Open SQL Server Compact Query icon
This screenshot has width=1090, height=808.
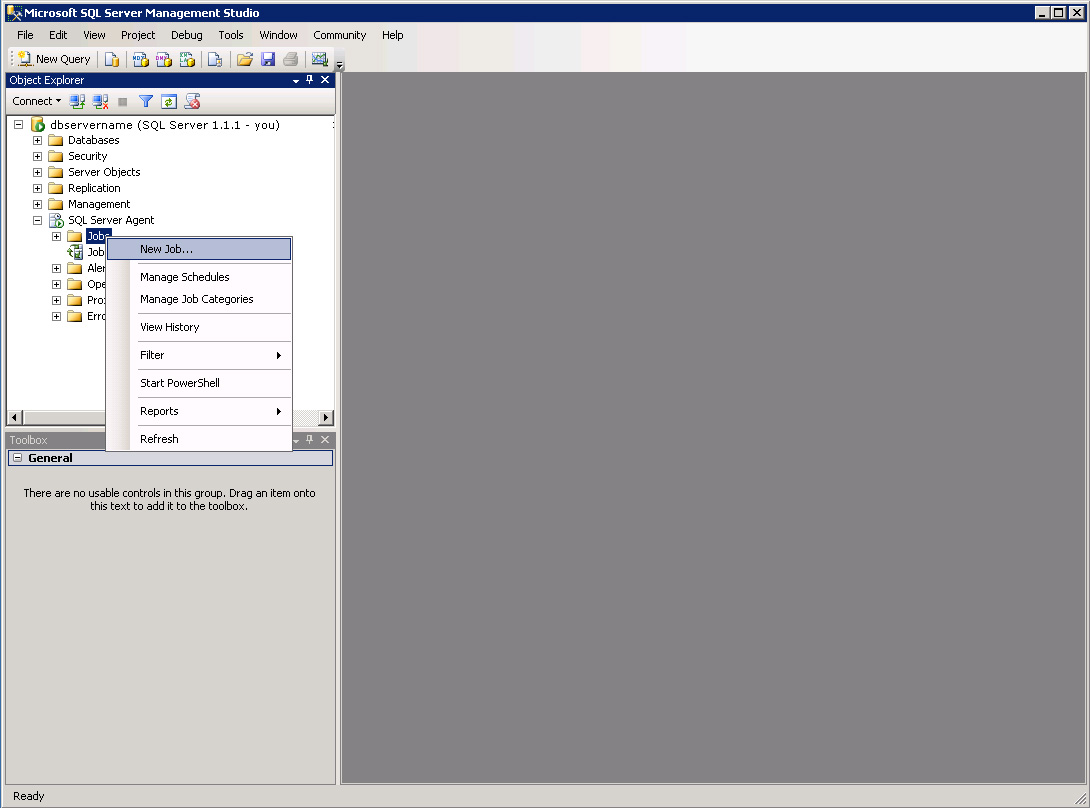215,60
